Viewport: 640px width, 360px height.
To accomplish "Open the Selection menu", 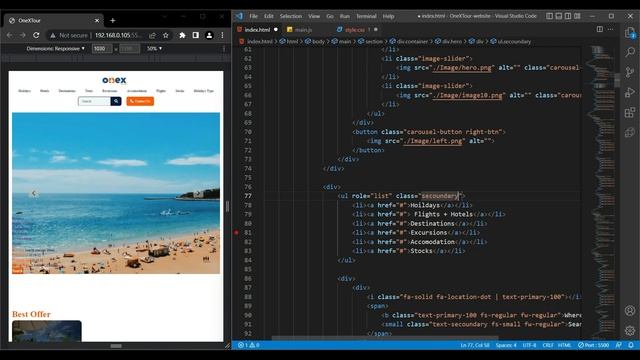I will pyautogui.click(x=291, y=16).
